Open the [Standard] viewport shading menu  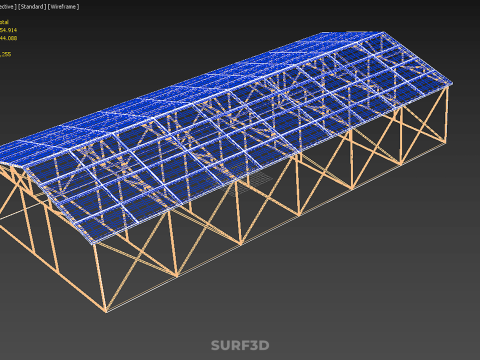(32, 7)
